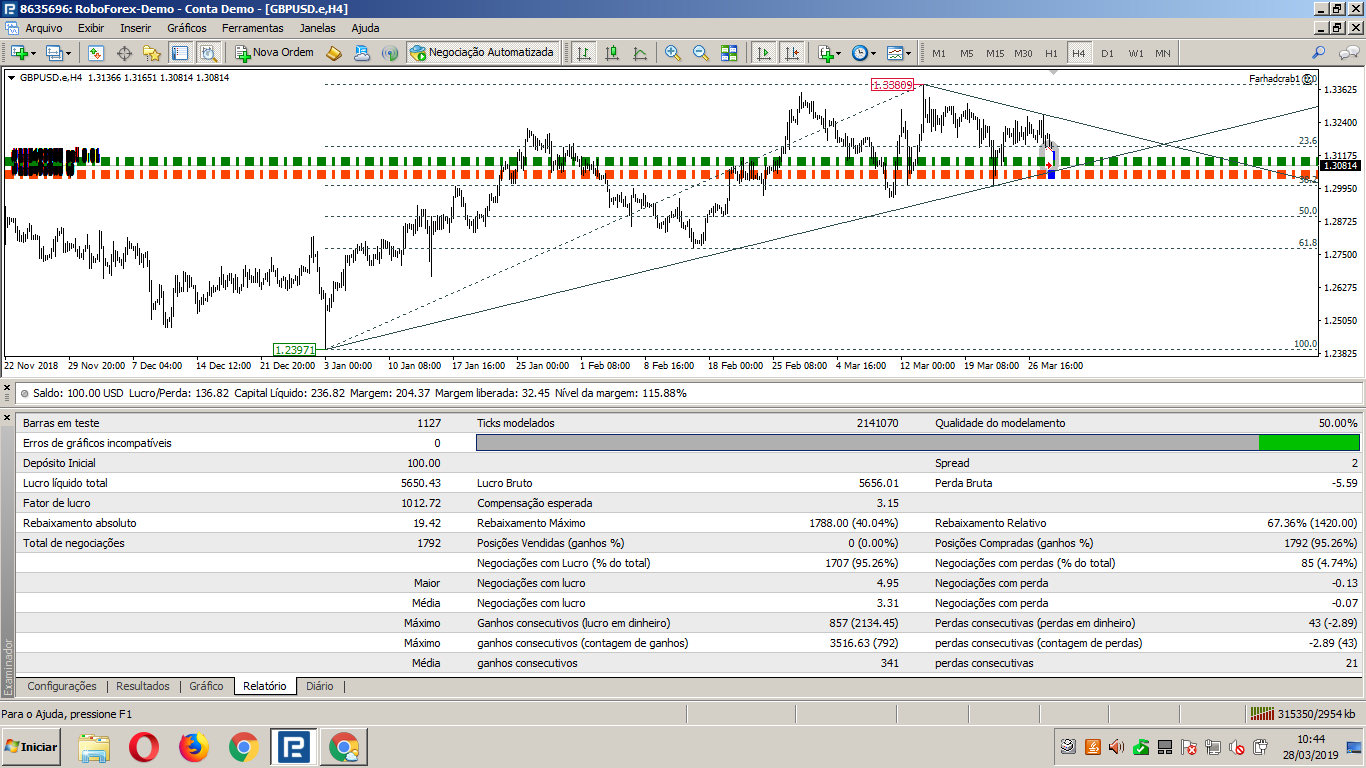Select the H1 timeframe button
This screenshot has width=1366, height=768.
pos(1051,53)
